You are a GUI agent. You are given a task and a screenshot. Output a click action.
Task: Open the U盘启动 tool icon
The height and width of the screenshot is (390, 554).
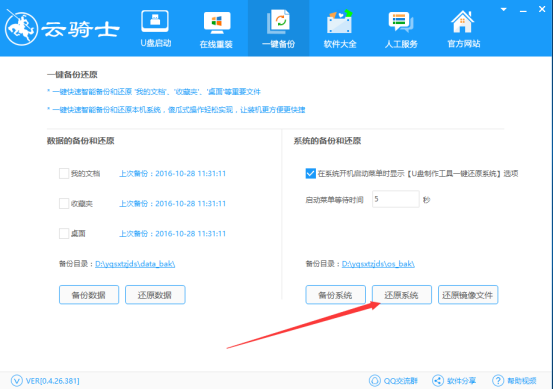pos(155,21)
